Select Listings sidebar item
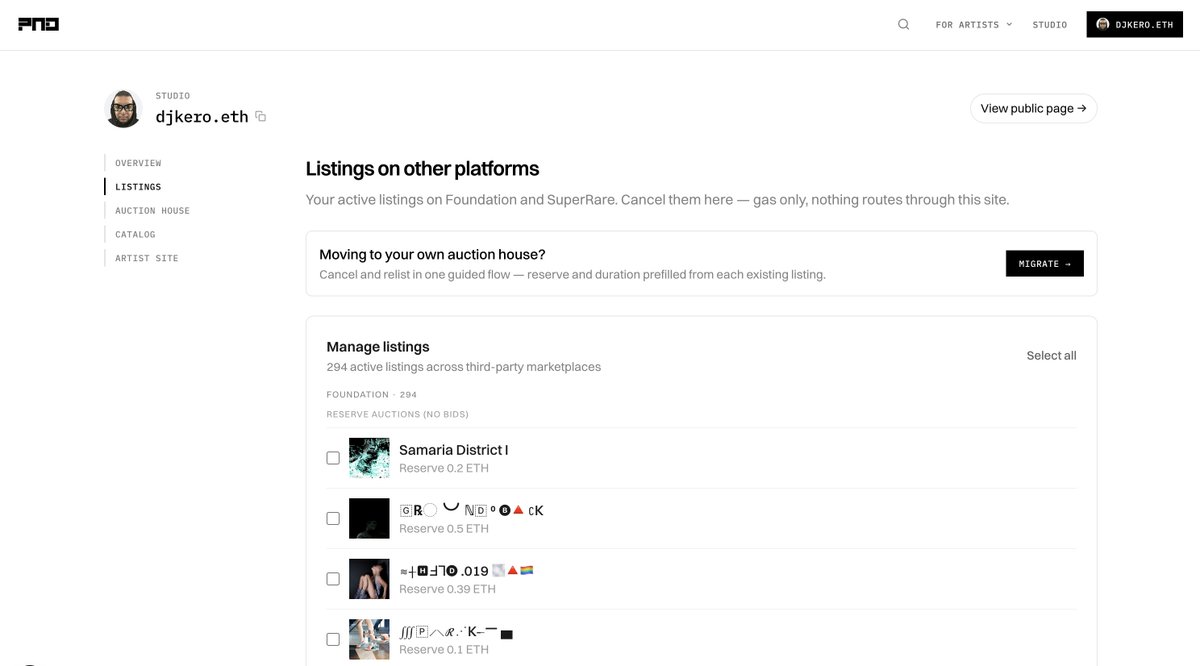This screenshot has height=666, width=1200. [x=138, y=187]
